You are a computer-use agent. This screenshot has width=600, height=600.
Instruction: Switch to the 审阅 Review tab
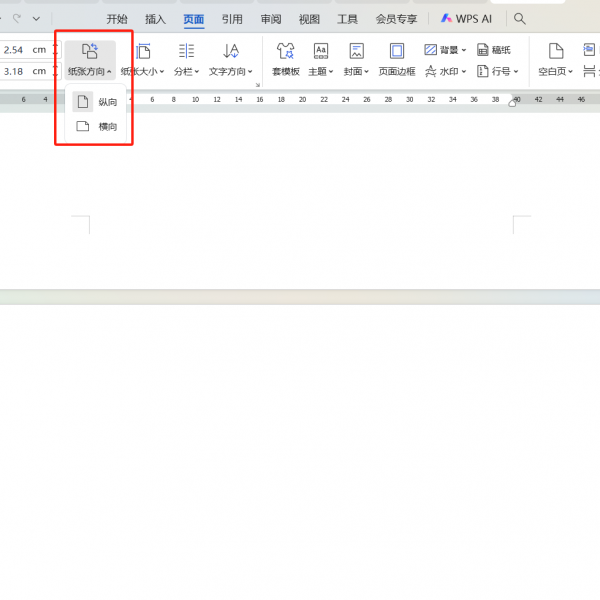270,19
